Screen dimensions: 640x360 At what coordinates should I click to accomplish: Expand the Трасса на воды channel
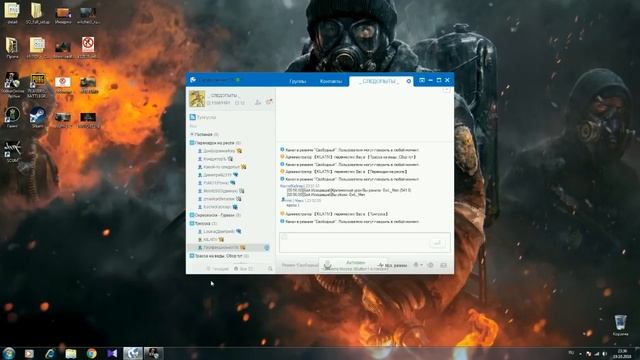(192, 256)
